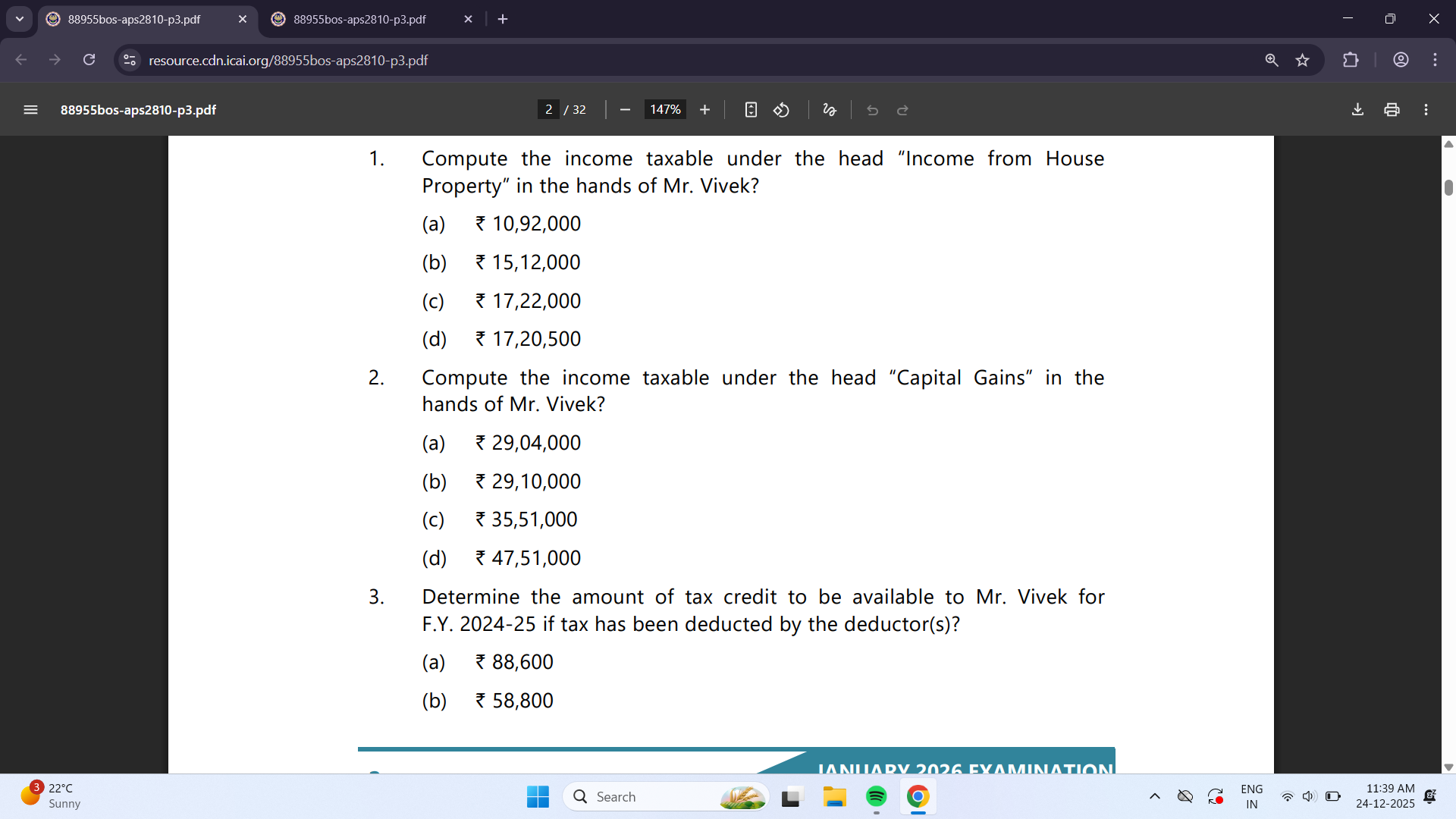
Task: Open the notifications bell in system tray
Action: [x=1430, y=796]
